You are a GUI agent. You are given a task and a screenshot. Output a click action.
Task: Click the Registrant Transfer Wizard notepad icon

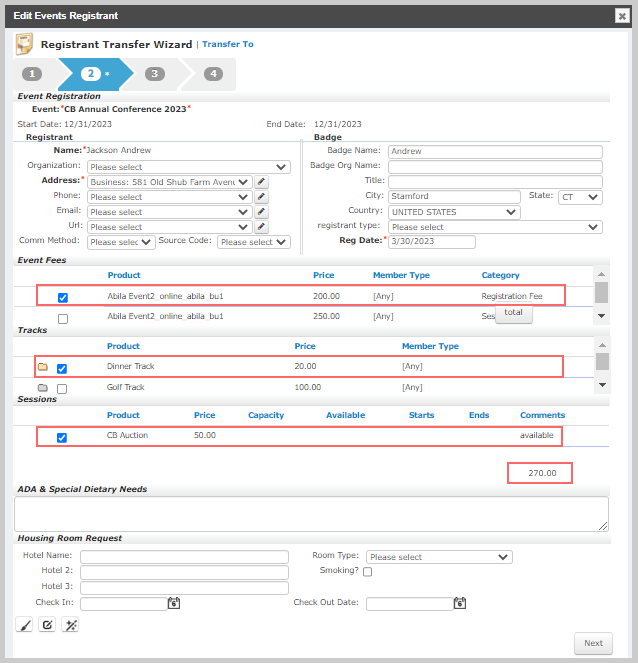click(24, 44)
